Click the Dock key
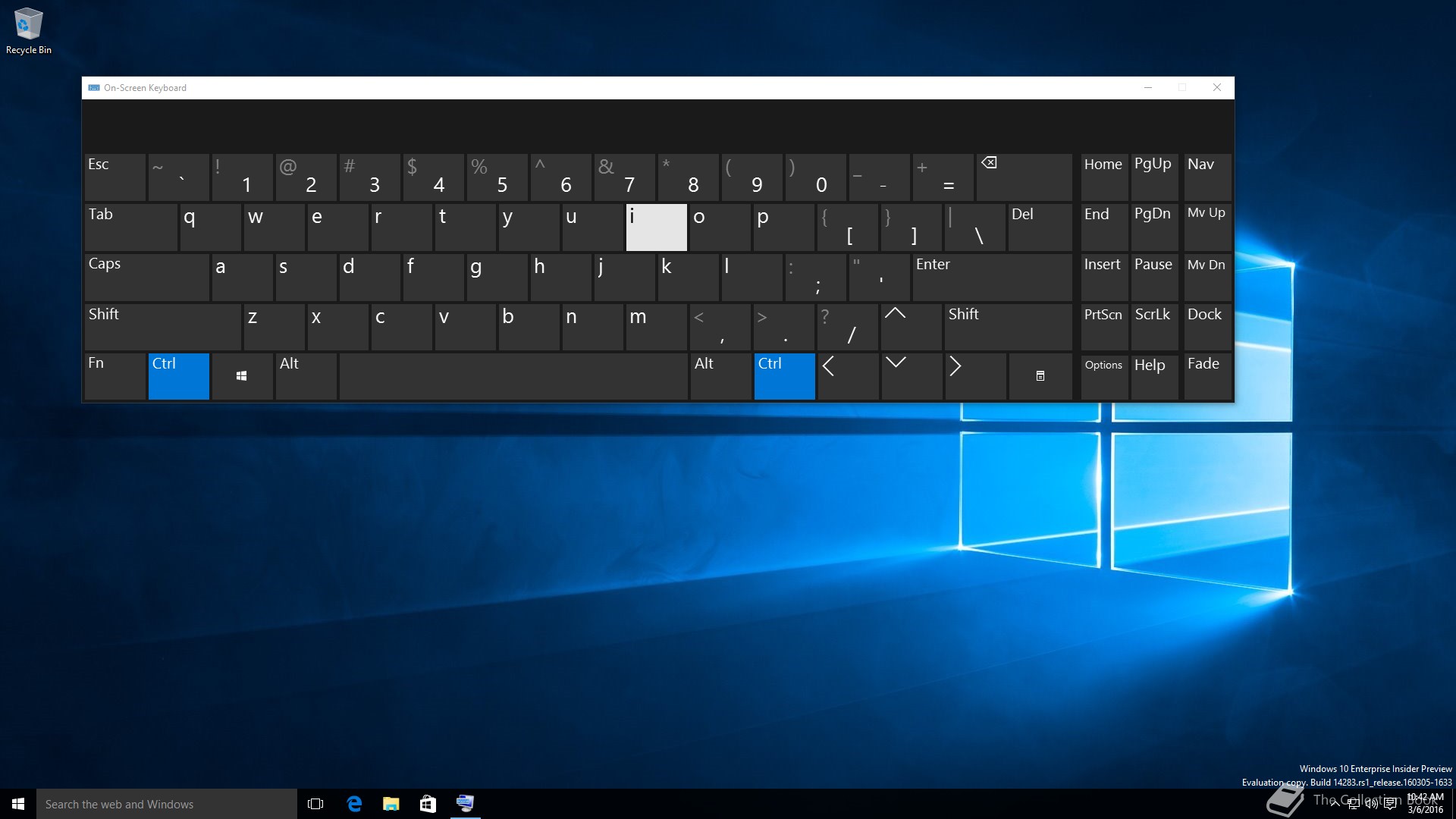The height and width of the screenshot is (819, 1456). [1207, 327]
